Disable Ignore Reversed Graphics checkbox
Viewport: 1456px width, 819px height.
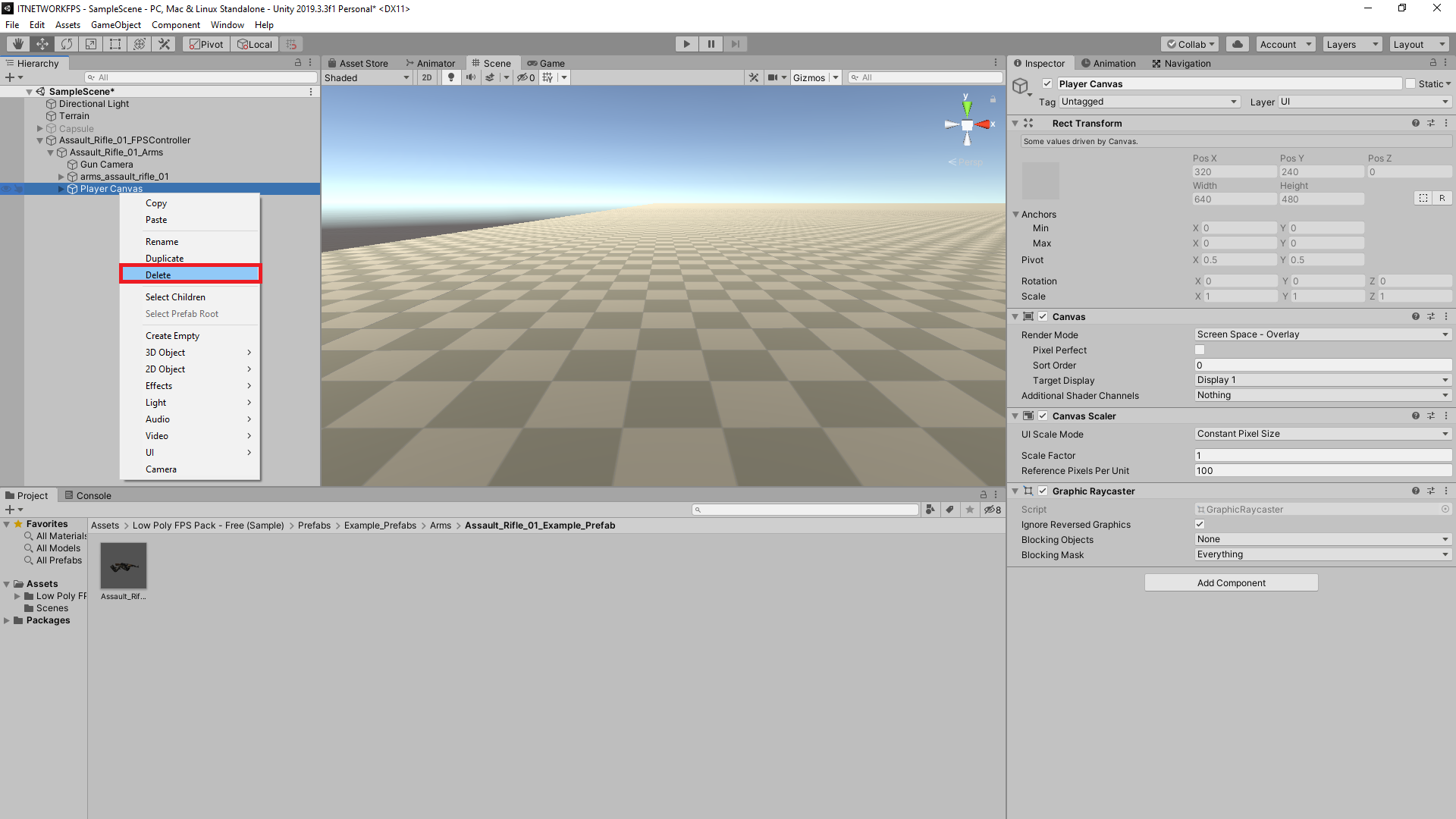click(x=1200, y=524)
